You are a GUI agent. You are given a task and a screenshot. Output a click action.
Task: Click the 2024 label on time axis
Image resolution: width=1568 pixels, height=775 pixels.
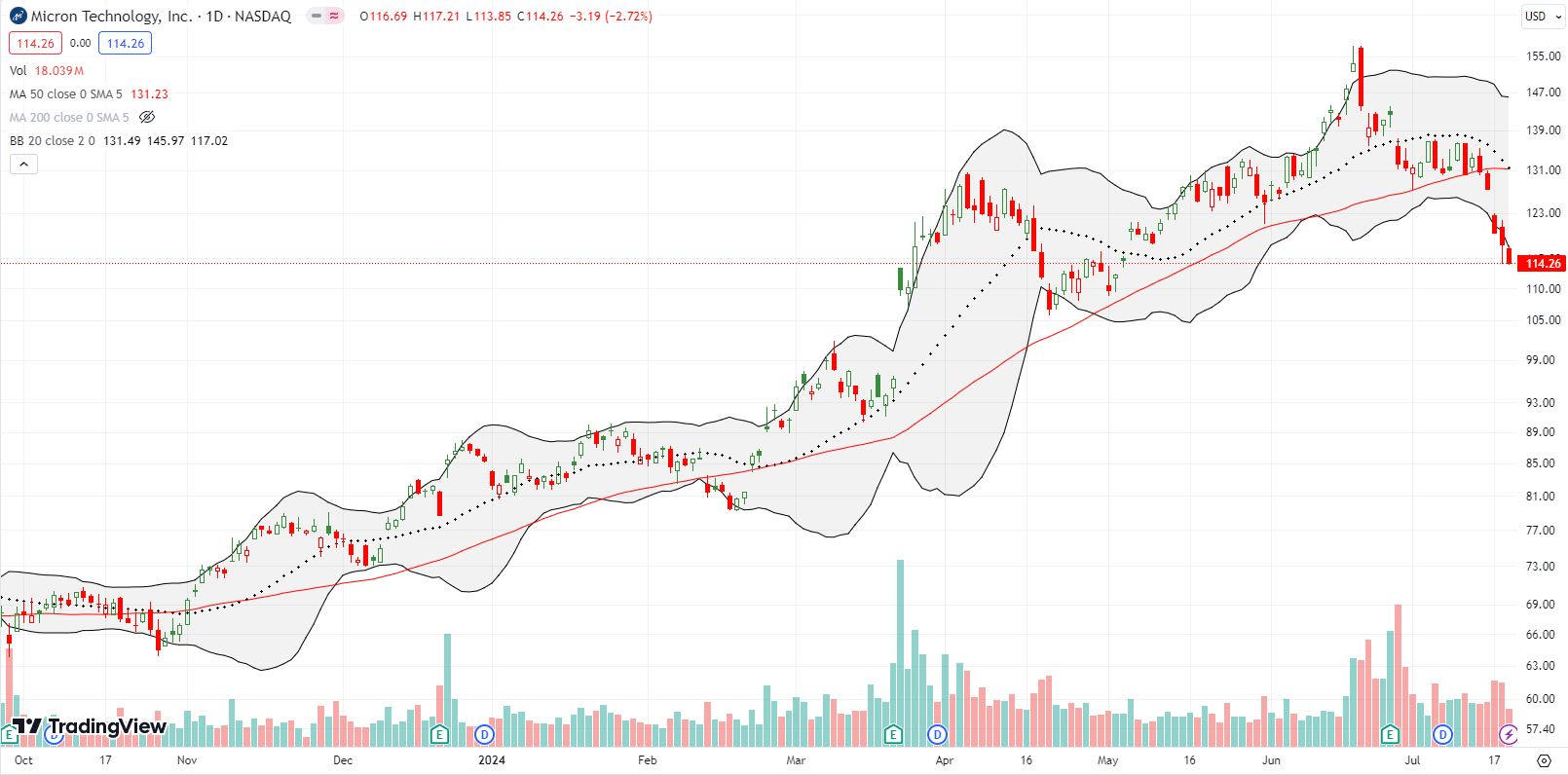coord(492,760)
